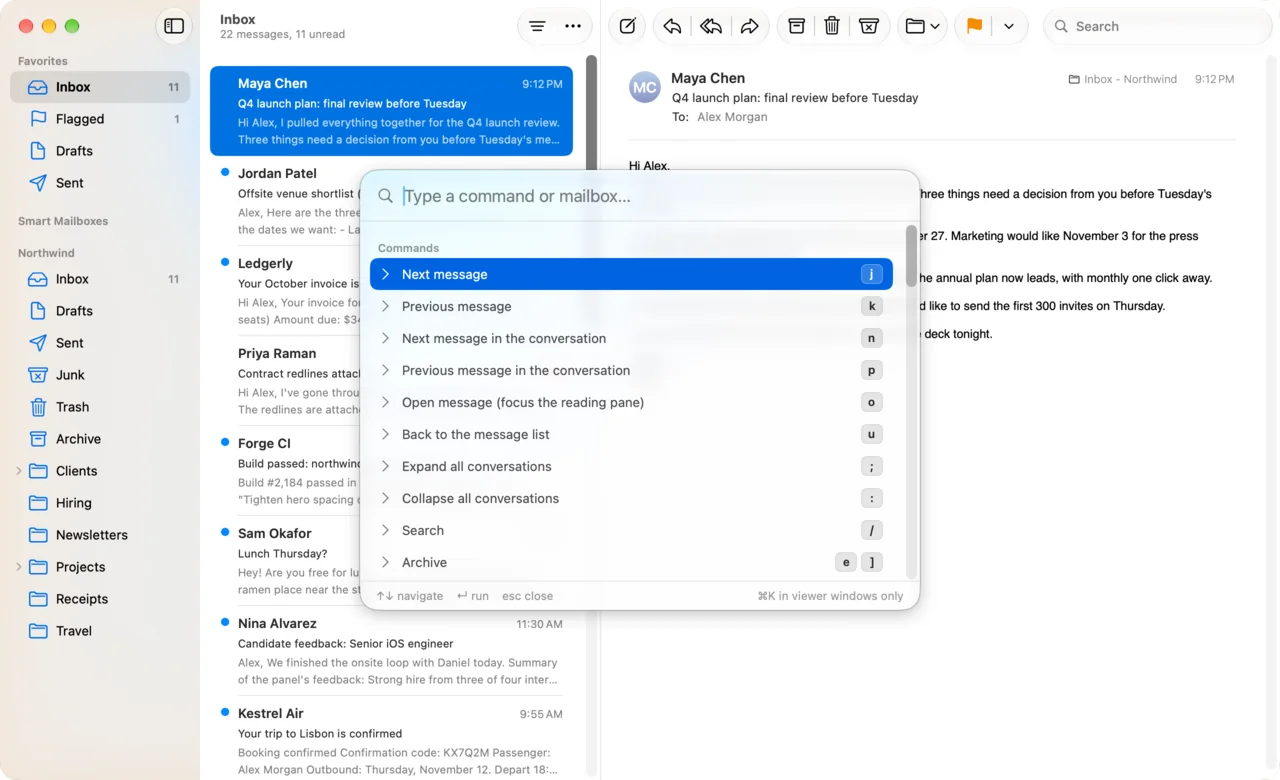Focus the Search field in toolbar

(1157, 26)
